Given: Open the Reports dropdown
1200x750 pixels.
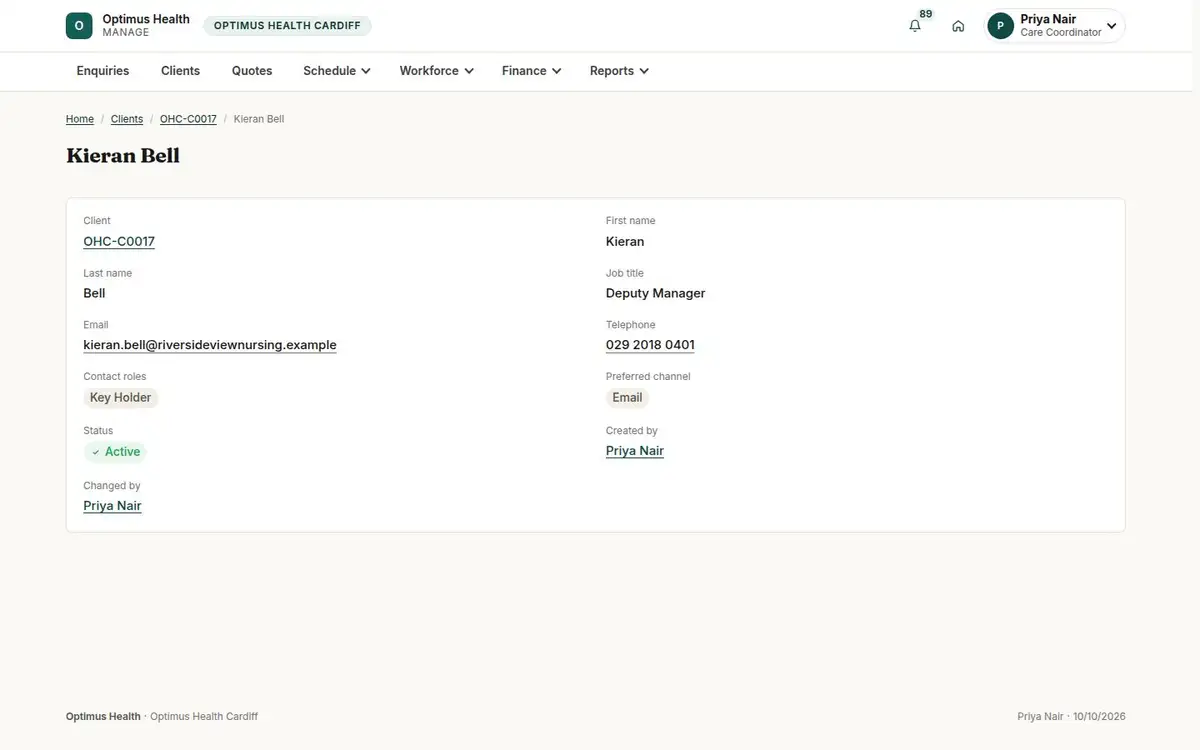Looking at the screenshot, I should coord(619,71).
